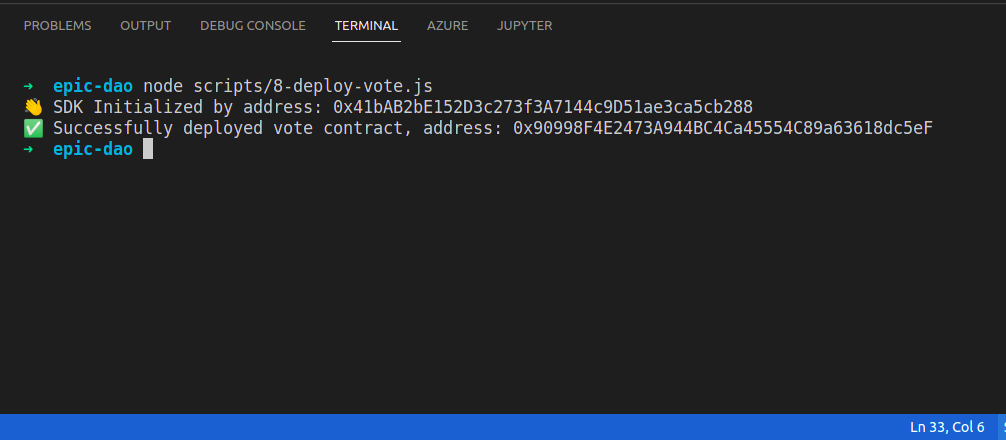Click the green arrow on the last prompt line
Screen dimensions: 1006x440
coord(28,149)
